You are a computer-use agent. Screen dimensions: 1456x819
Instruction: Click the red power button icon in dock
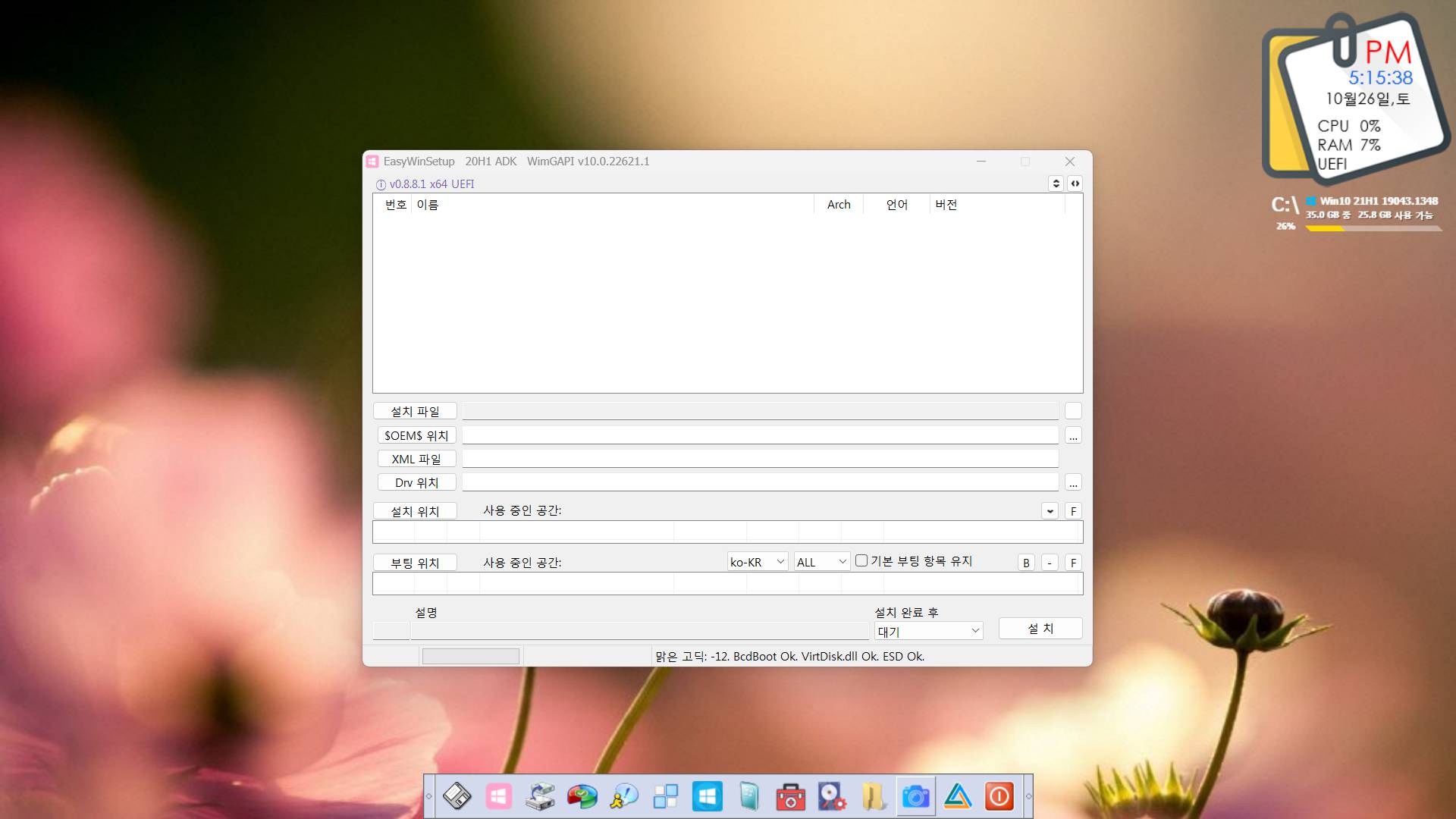pyautogui.click(x=999, y=796)
